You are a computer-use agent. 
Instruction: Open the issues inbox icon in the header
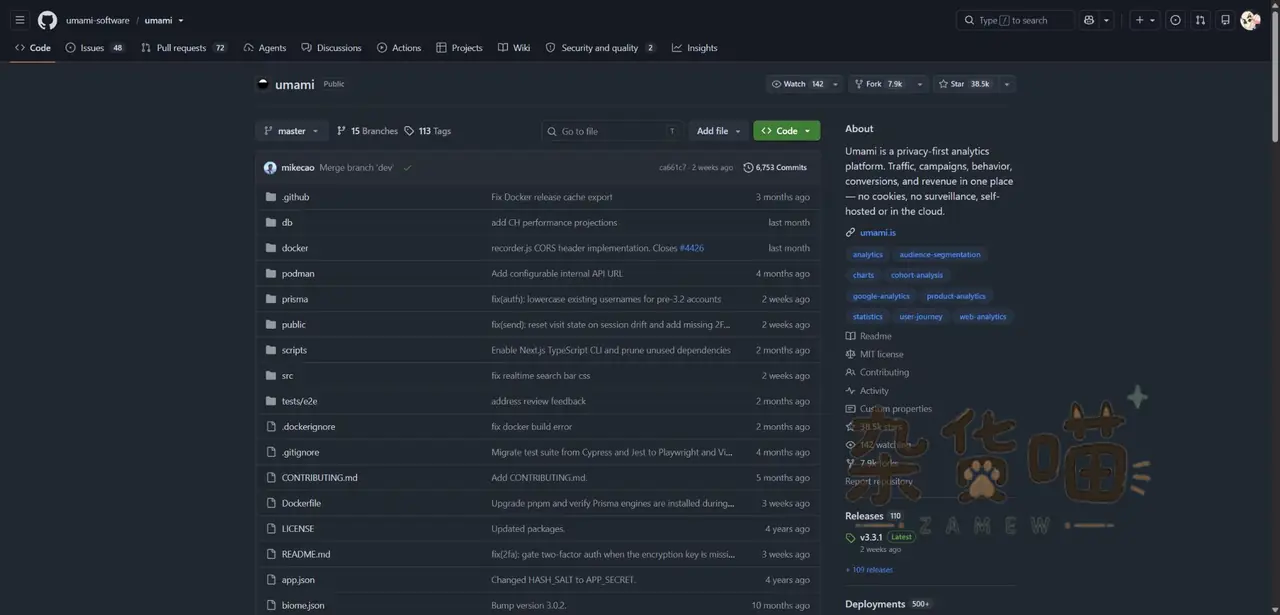point(1175,20)
